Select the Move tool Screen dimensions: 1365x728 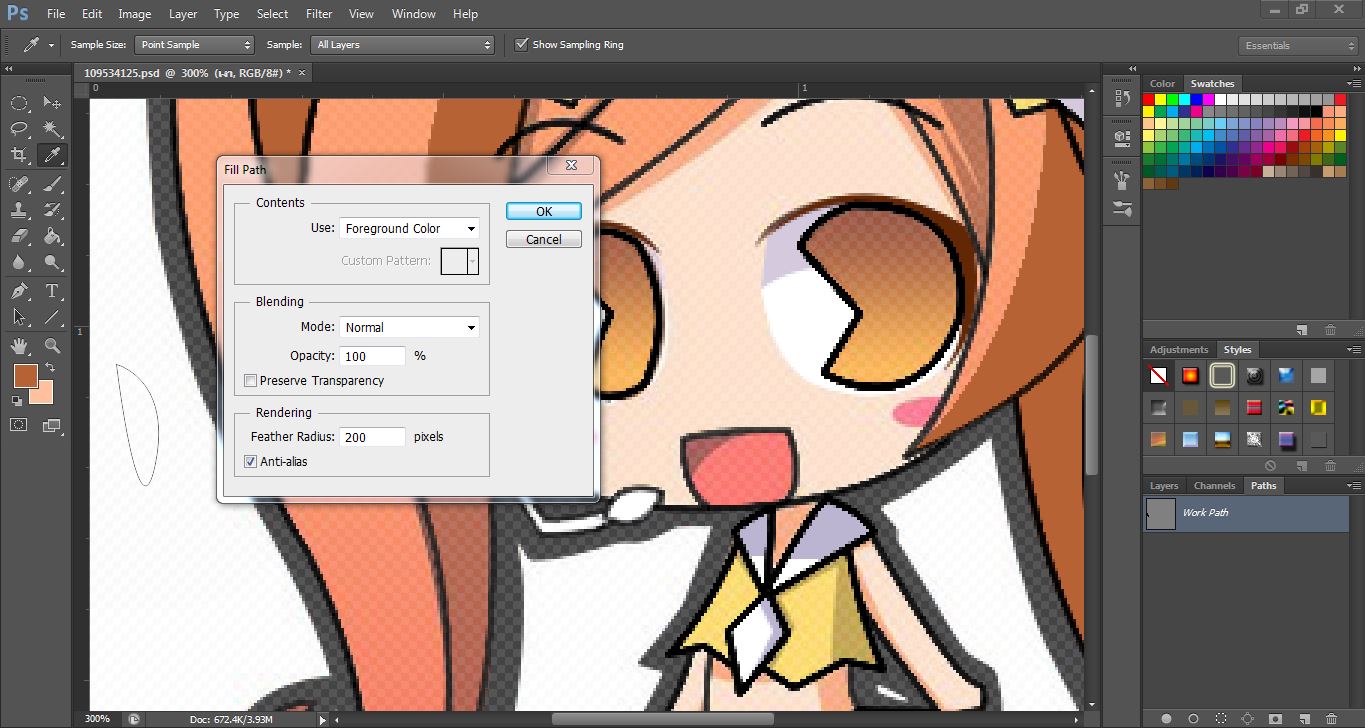(x=52, y=103)
